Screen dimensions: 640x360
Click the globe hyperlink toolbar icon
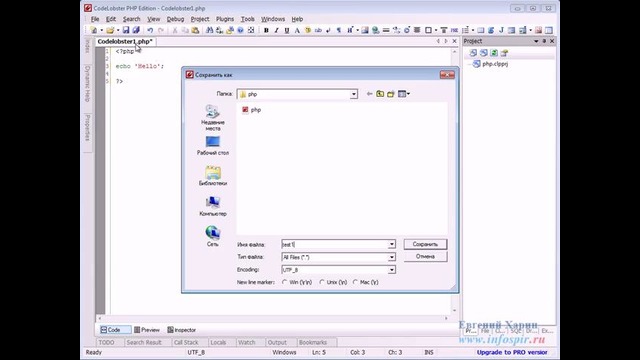pyautogui.click(x=376, y=30)
